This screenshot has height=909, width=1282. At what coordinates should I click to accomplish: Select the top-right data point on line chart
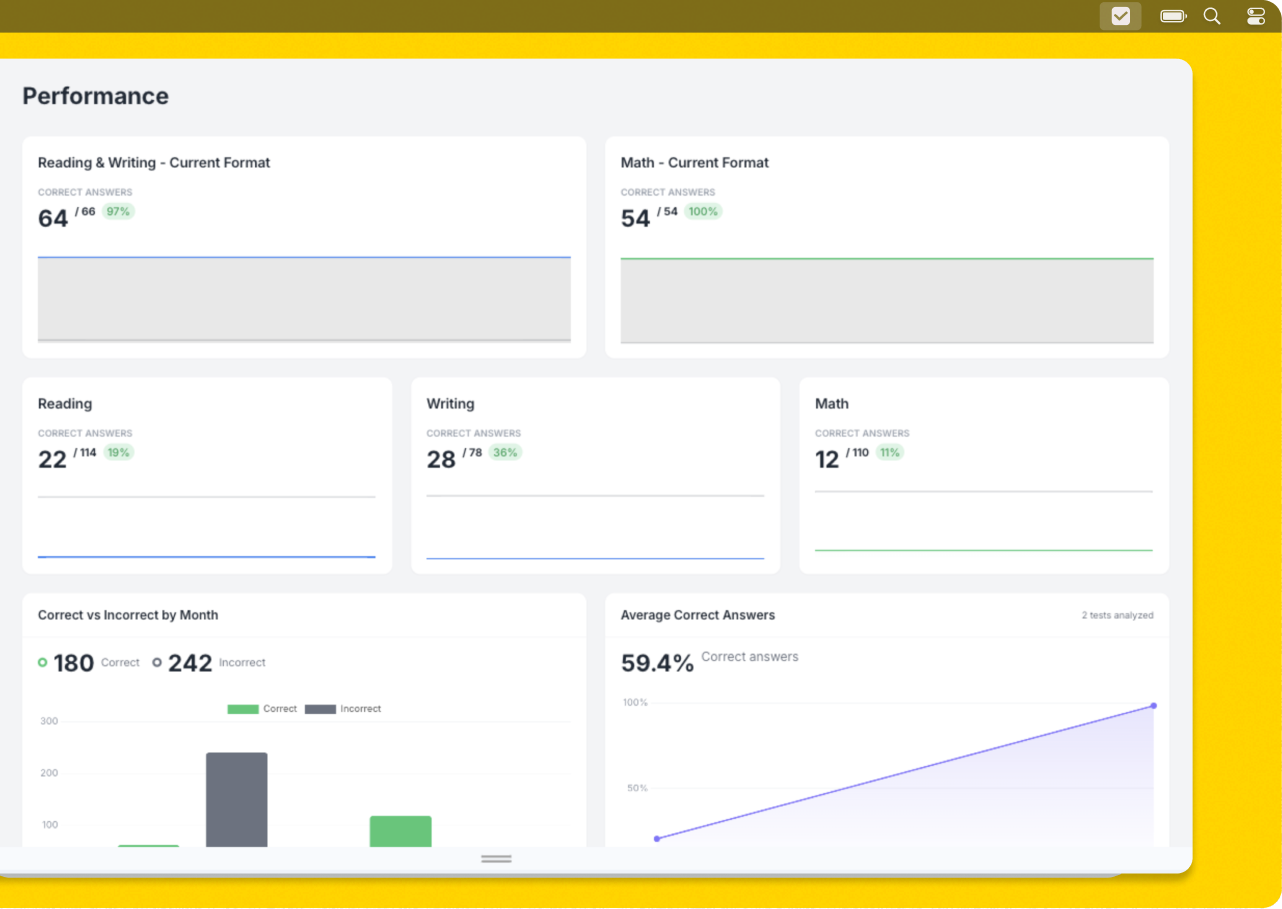click(x=1153, y=706)
